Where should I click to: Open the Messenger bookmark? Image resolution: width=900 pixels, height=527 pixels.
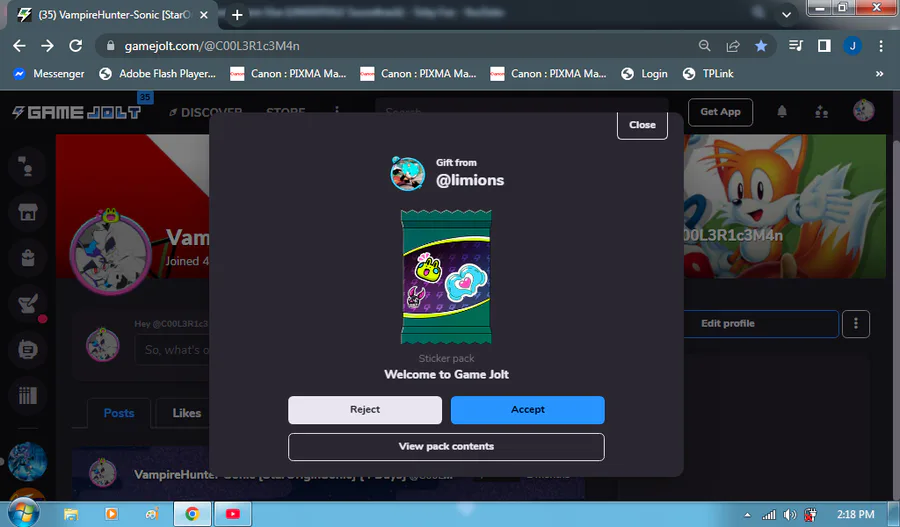[49, 73]
